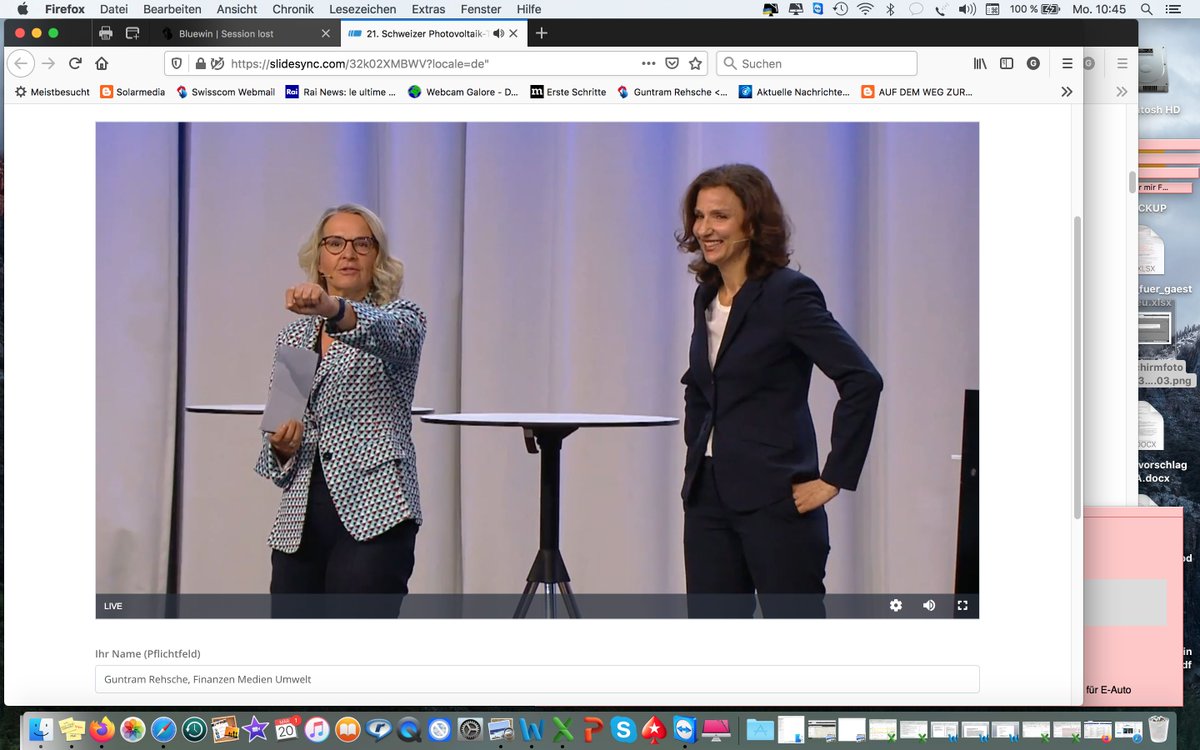Open Spotlight search in menu bar
This screenshot has width=1200, height=750.
click(1146, 9)
